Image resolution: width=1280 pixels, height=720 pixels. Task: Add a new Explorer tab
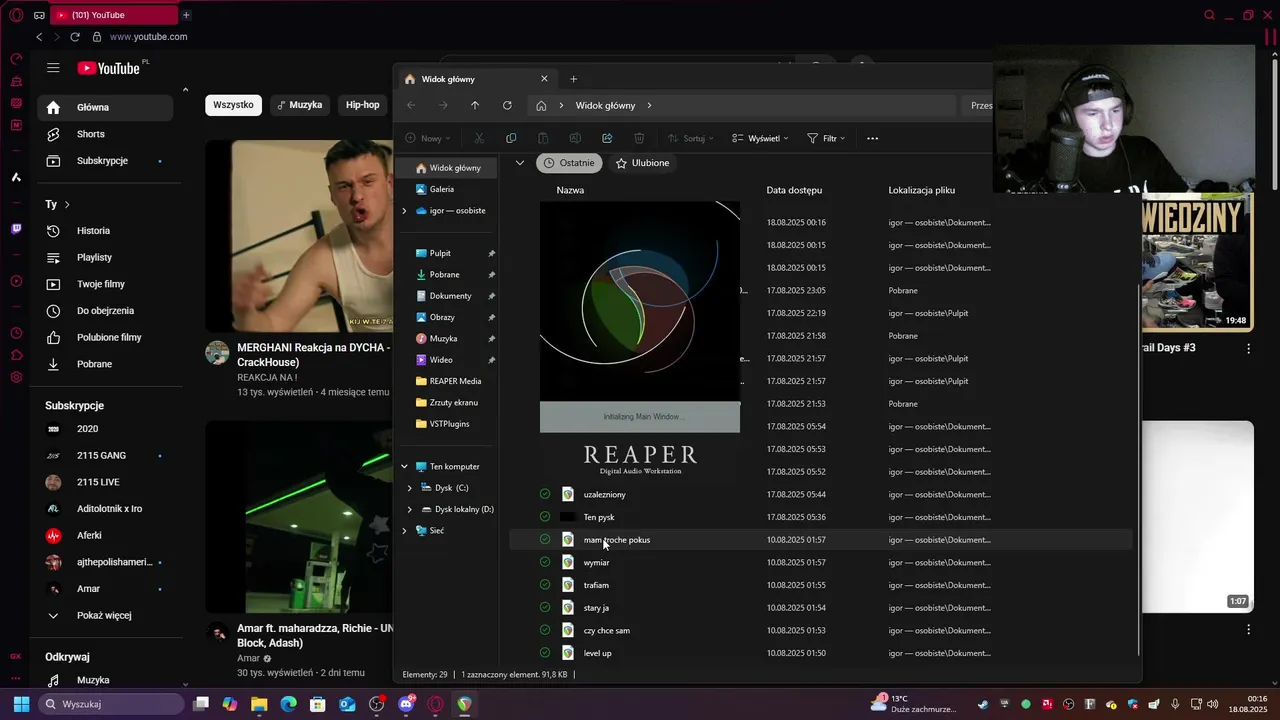pyautogui.click(x=573, y=79)
